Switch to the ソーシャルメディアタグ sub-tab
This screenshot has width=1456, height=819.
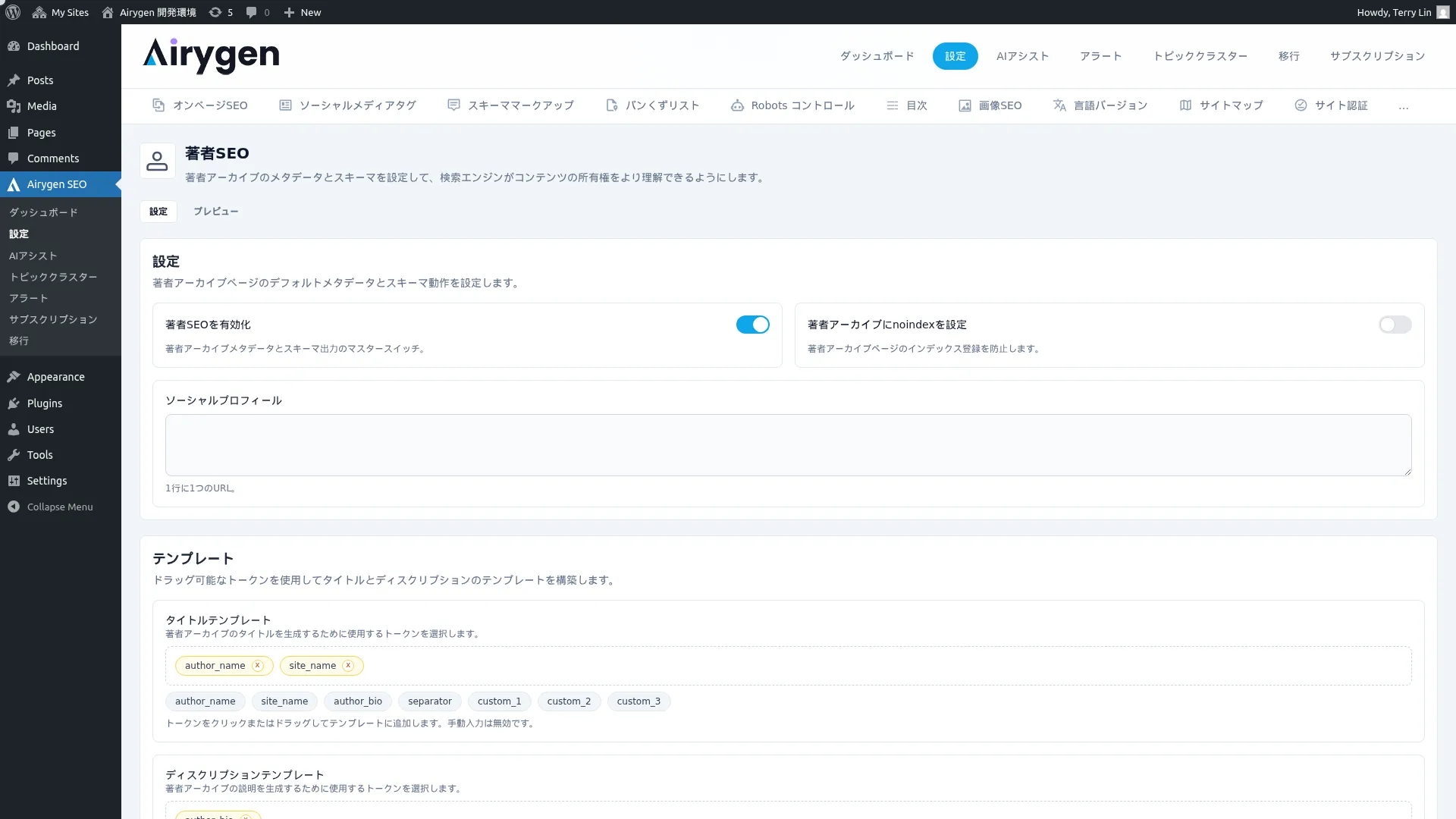click(x=348, y=105)
